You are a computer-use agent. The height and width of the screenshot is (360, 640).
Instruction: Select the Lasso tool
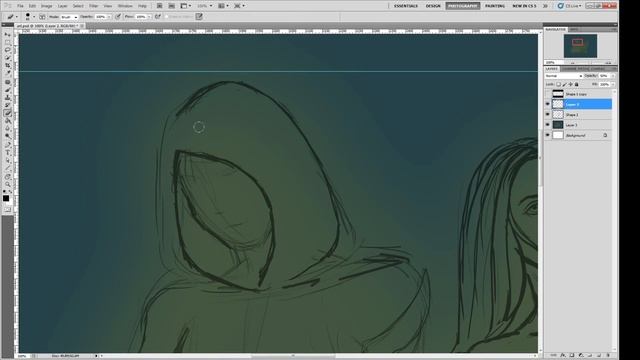[x=7, y=50]
